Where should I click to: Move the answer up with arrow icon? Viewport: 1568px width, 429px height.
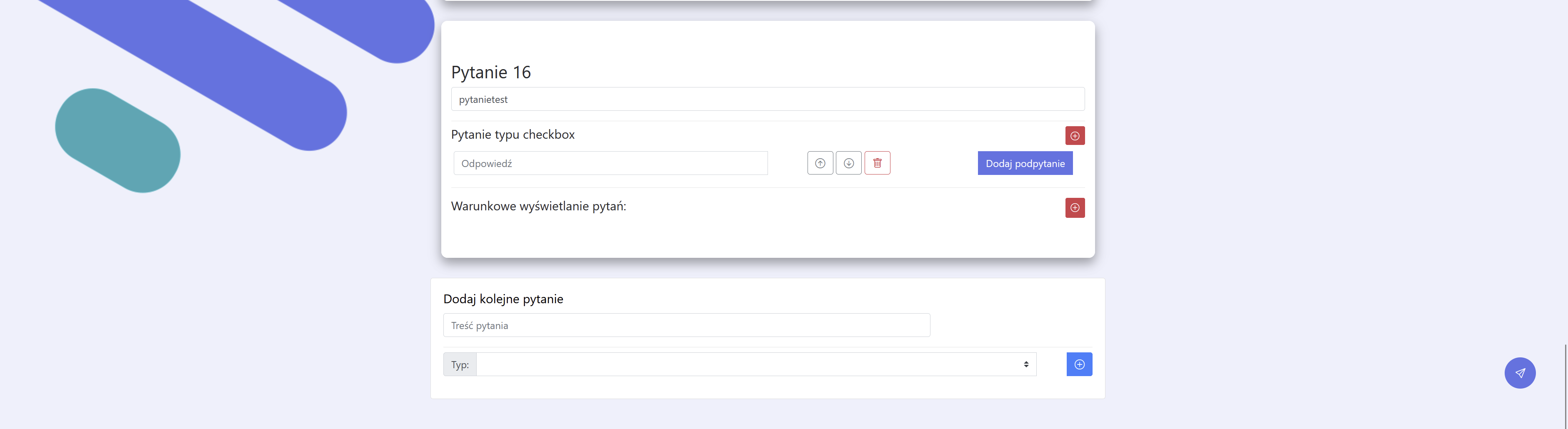(820, 163)
